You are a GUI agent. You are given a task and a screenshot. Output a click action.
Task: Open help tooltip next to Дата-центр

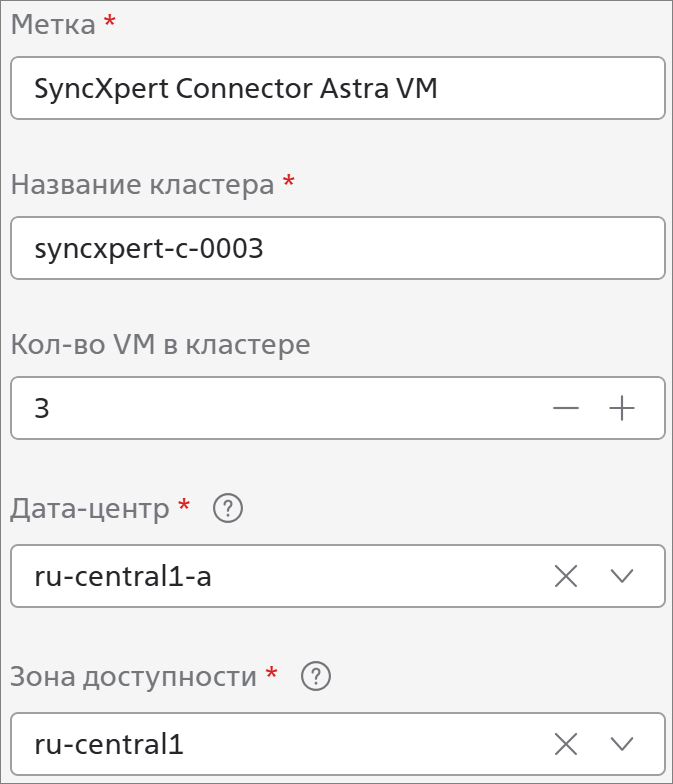pyautogui.click(x=228, y=508)
